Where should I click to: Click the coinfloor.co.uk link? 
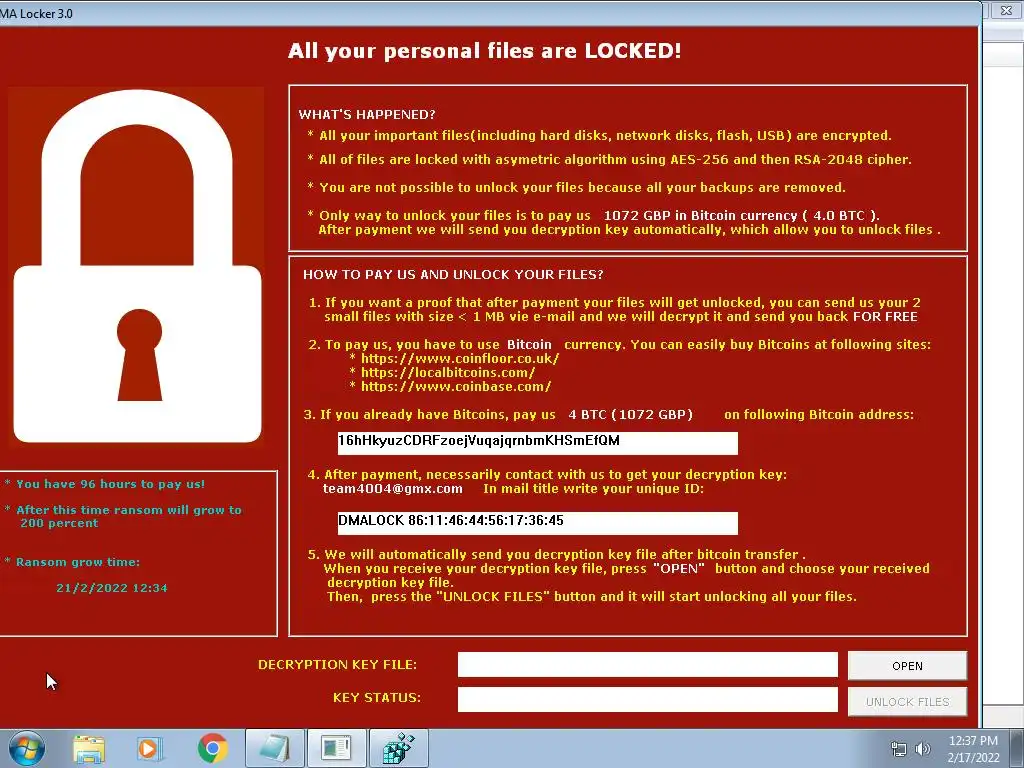click(460, 359)
